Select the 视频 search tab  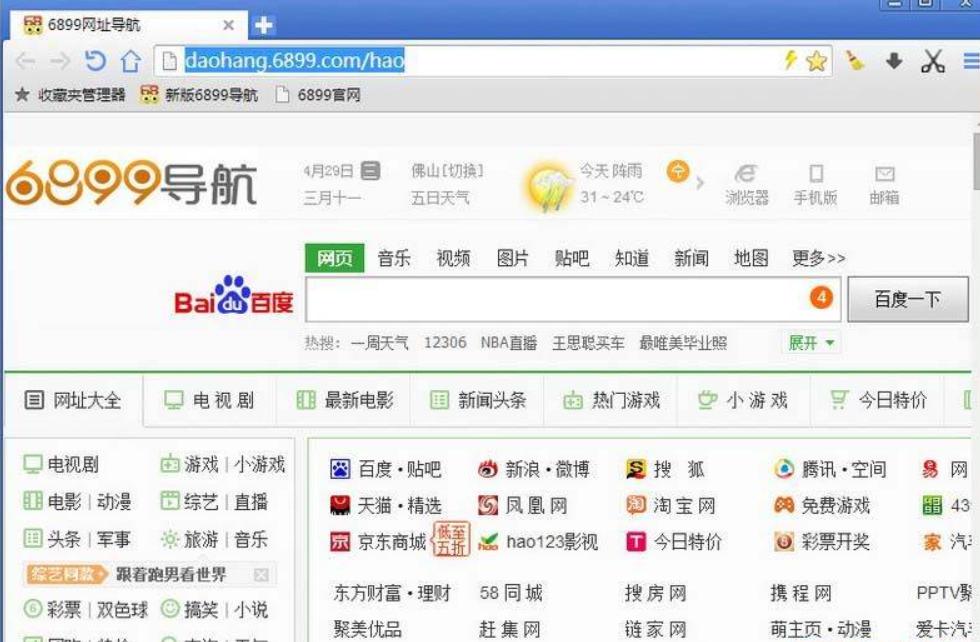pyautogui.click(x=453, y=258)
